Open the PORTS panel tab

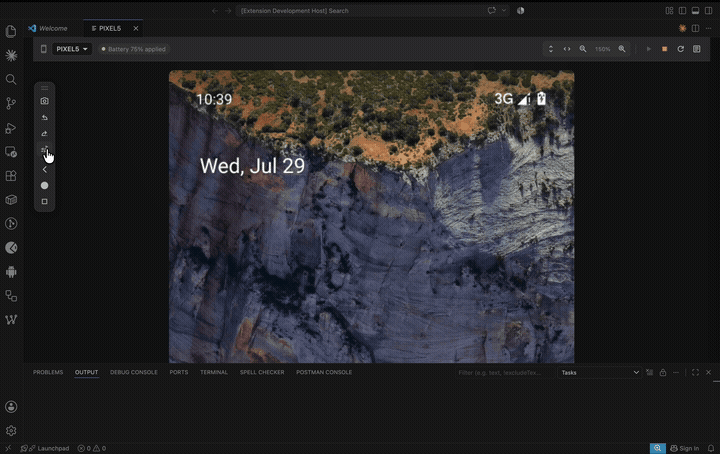(x=179, y=372)
